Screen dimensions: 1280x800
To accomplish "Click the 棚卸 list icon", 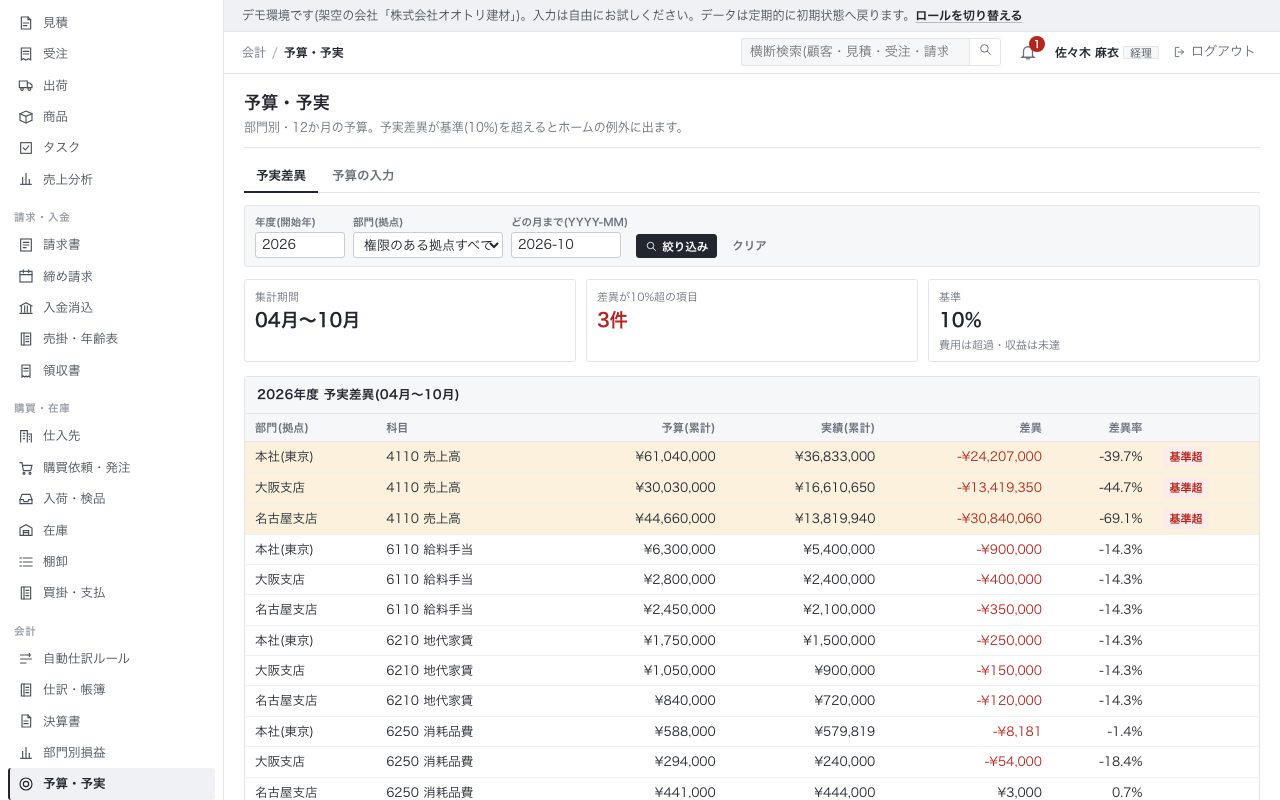I will coord(26,562).
